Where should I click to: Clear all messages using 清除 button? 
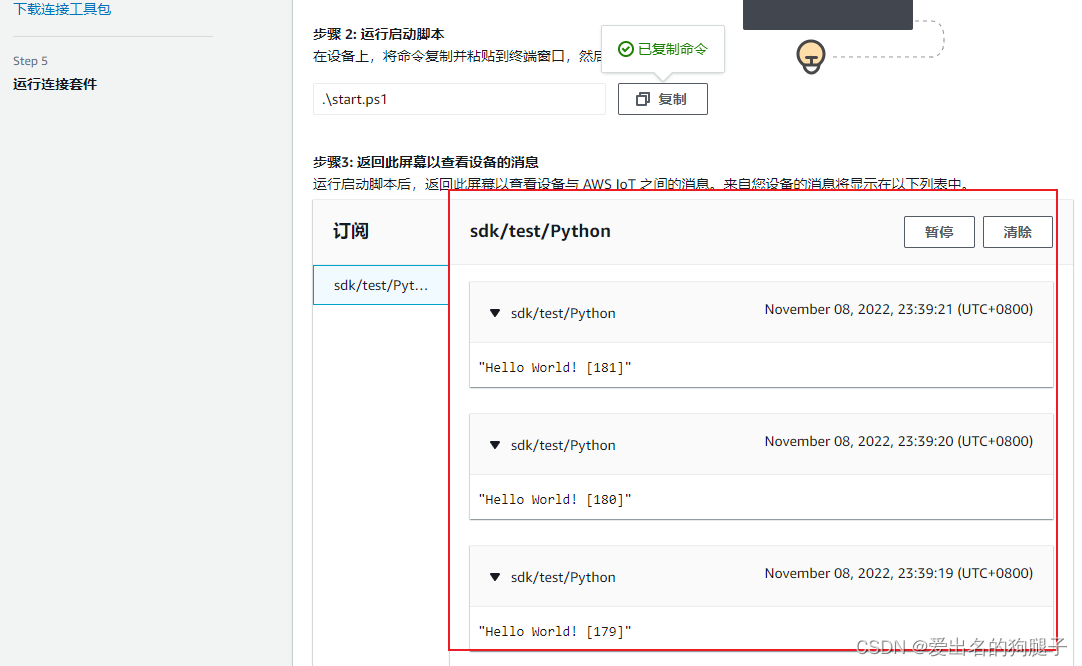(x=1017, y=231)
